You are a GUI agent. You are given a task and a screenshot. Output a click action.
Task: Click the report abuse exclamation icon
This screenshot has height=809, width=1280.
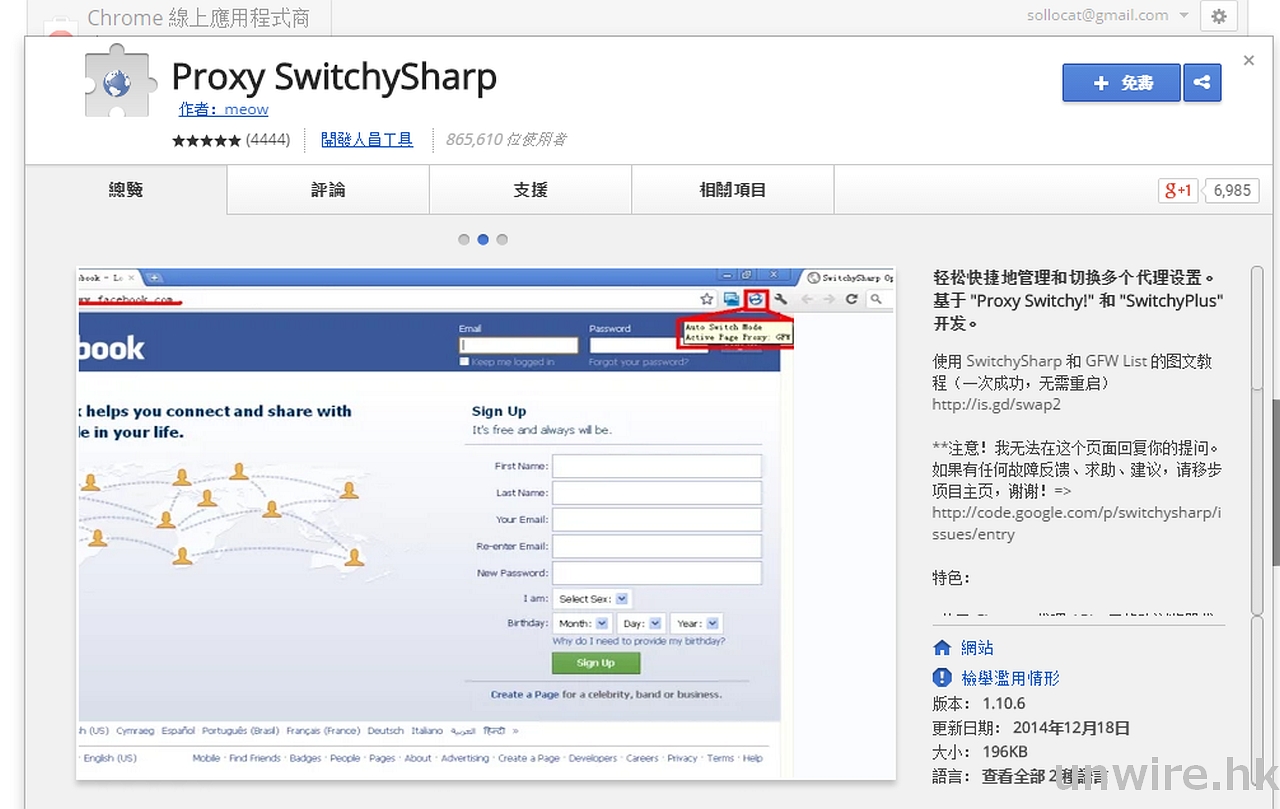pyautogui.click(x=942, y=678)
